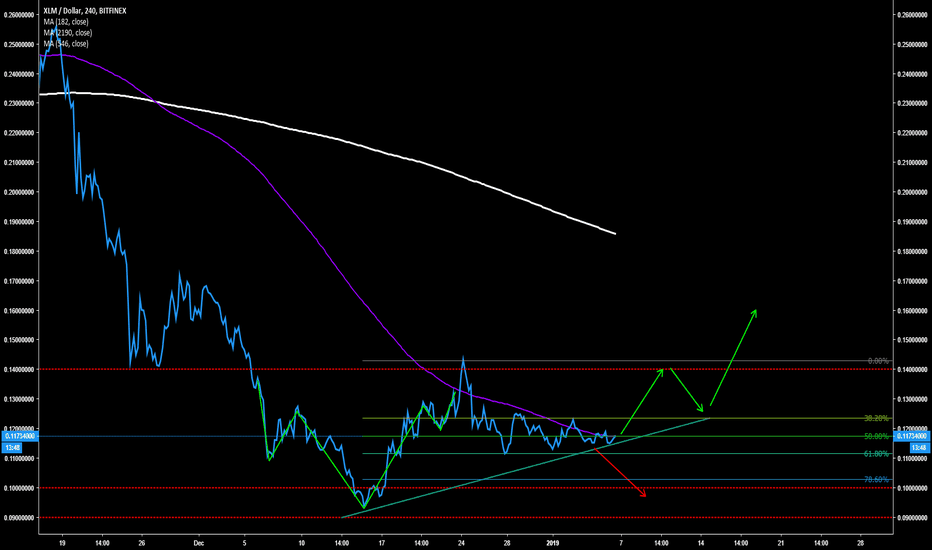Select the red dotted line at 0.14000000
The width and height of the screenshot is (932, 550).
point(466,369)
